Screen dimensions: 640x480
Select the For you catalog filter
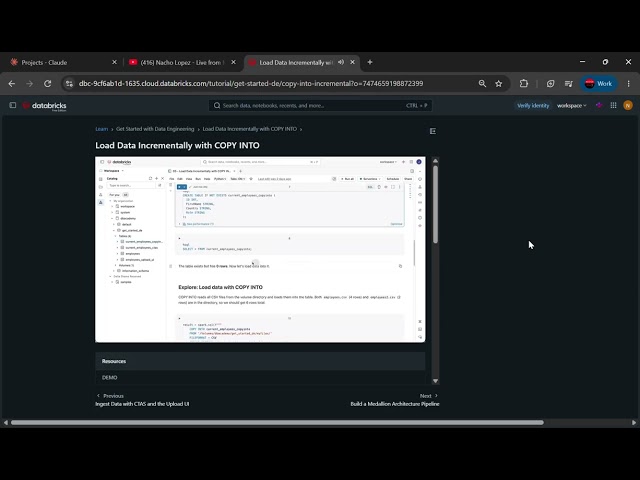pyautogui.click(x=115, y=195)
